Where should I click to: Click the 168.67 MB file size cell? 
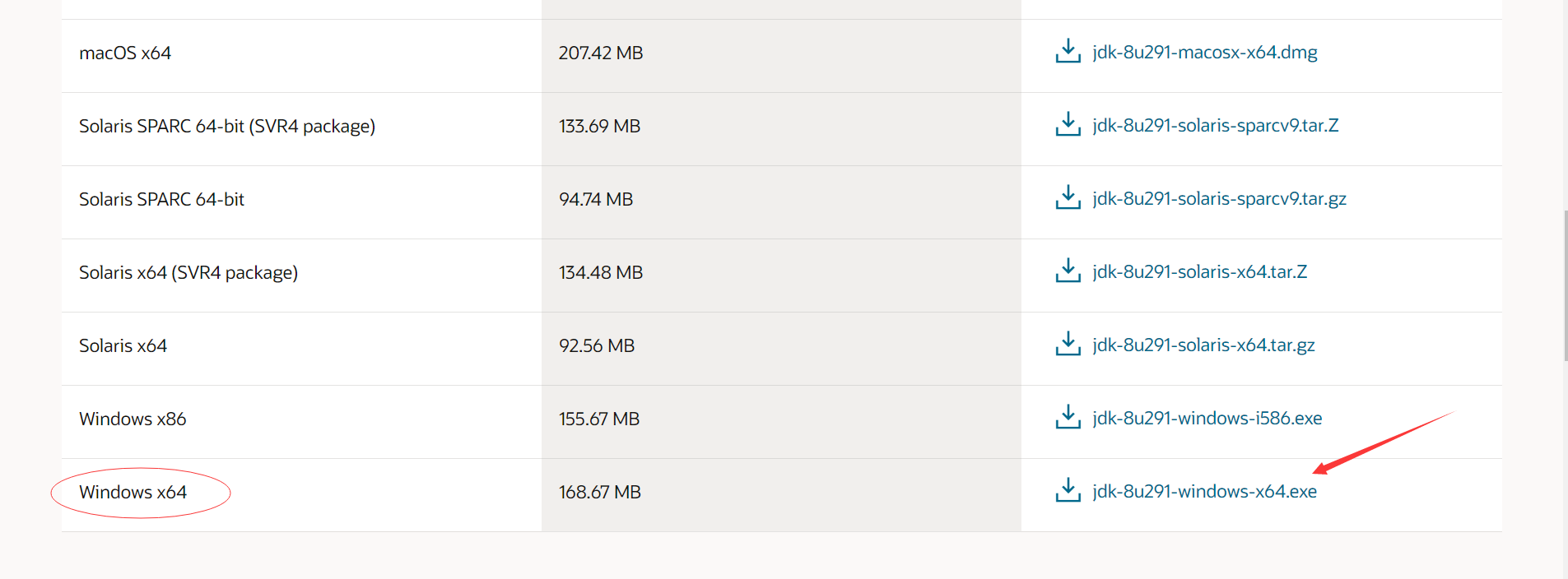coord(599,492)
